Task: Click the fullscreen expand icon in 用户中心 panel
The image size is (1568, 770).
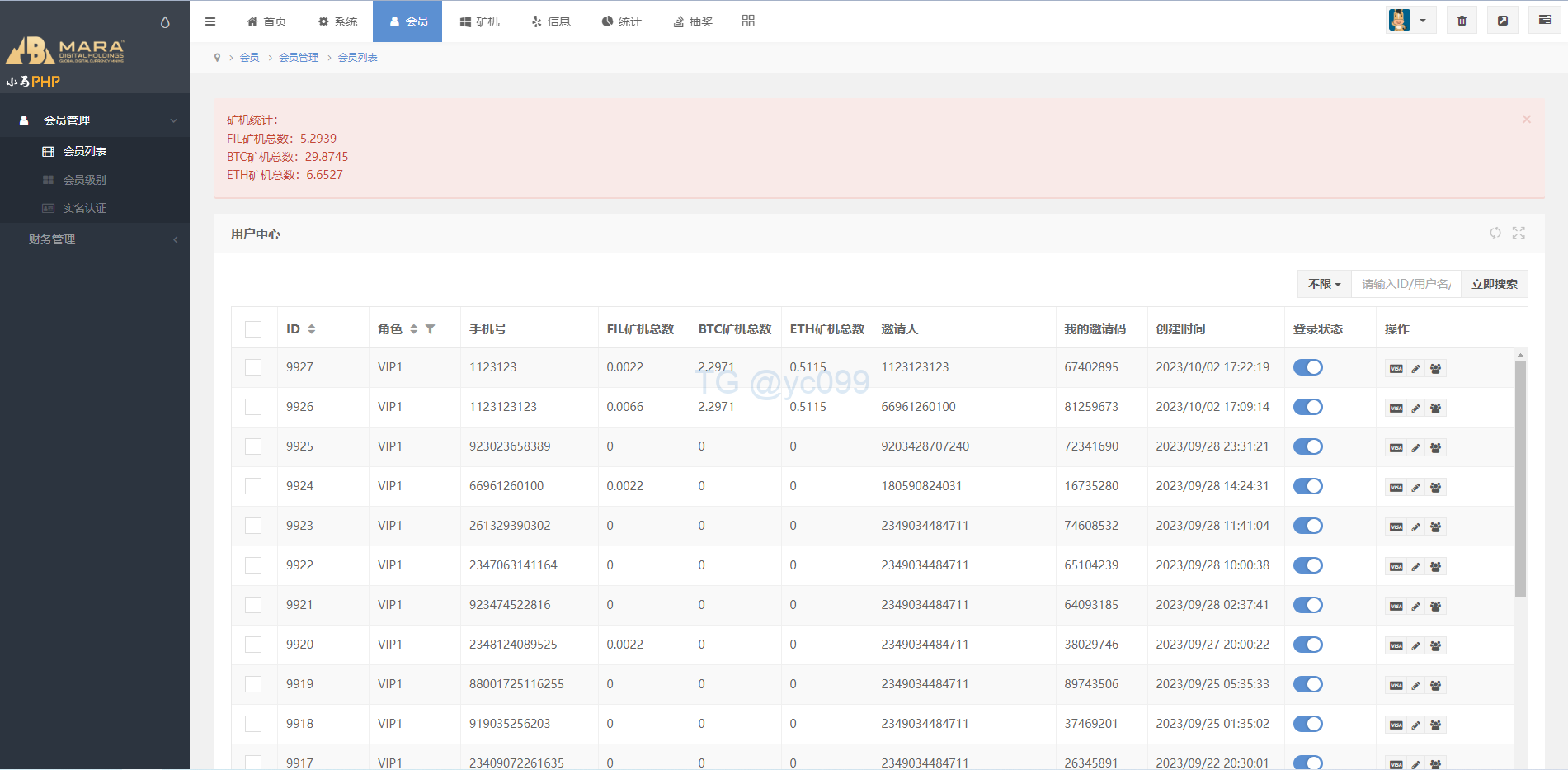Action: 1519,233
